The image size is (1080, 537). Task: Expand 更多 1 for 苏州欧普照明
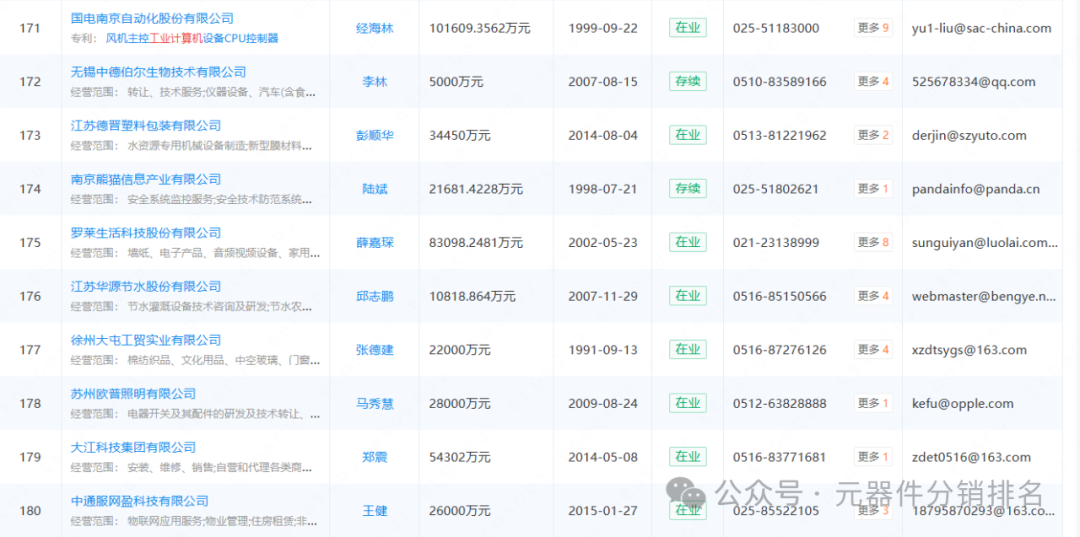[873, 403]
